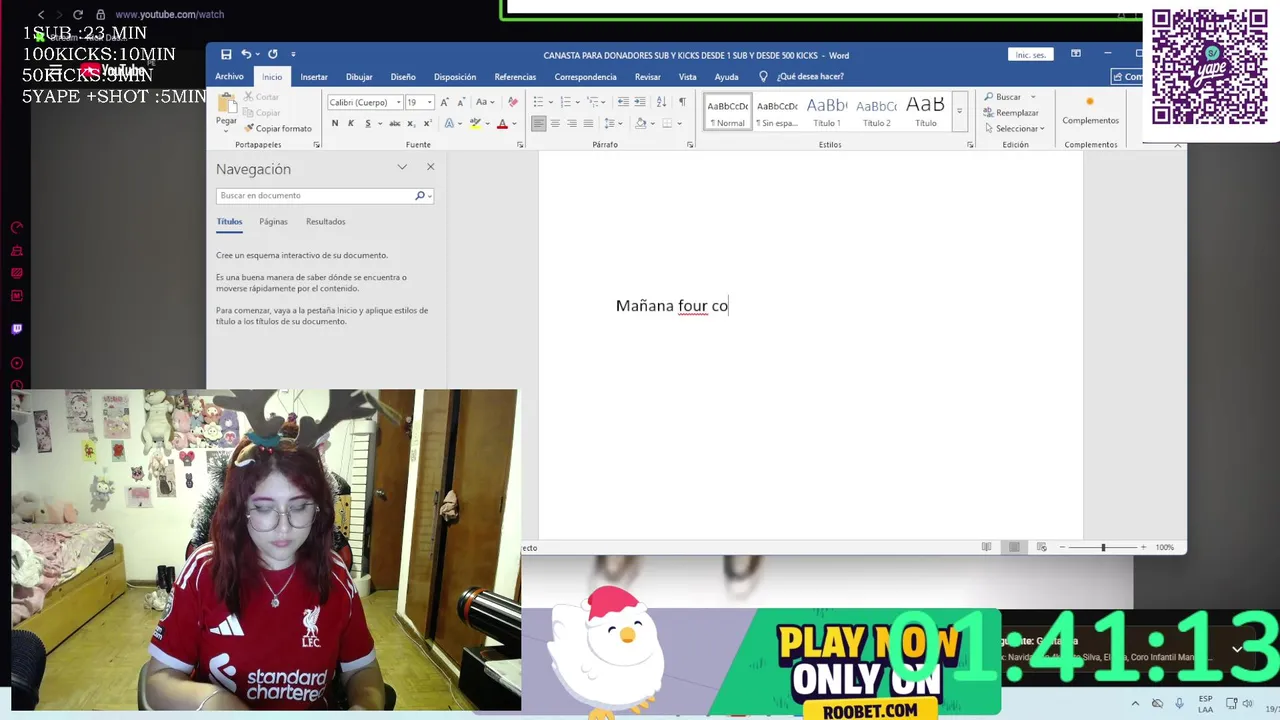Apply the yellow text highlight color
Viewport: 1280px width, 720px height.
click(x=475, y=123)
